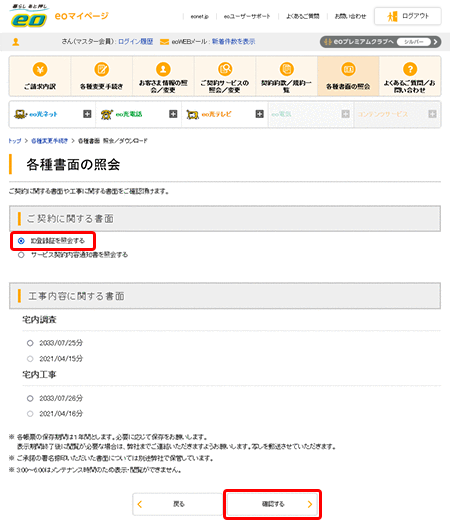Expand the eo光ネット menu plus
Image resolution: width=450 pixels, height=525 pixels.
pos(87,114)
